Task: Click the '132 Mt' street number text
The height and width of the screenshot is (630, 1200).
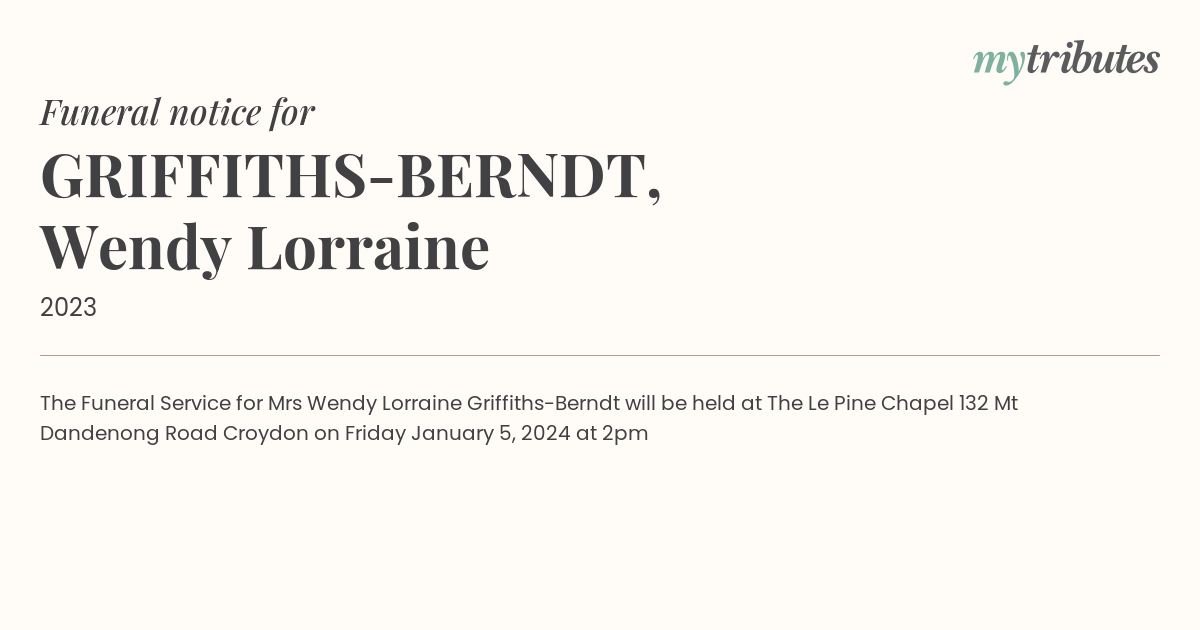Action: pos(988,403)
